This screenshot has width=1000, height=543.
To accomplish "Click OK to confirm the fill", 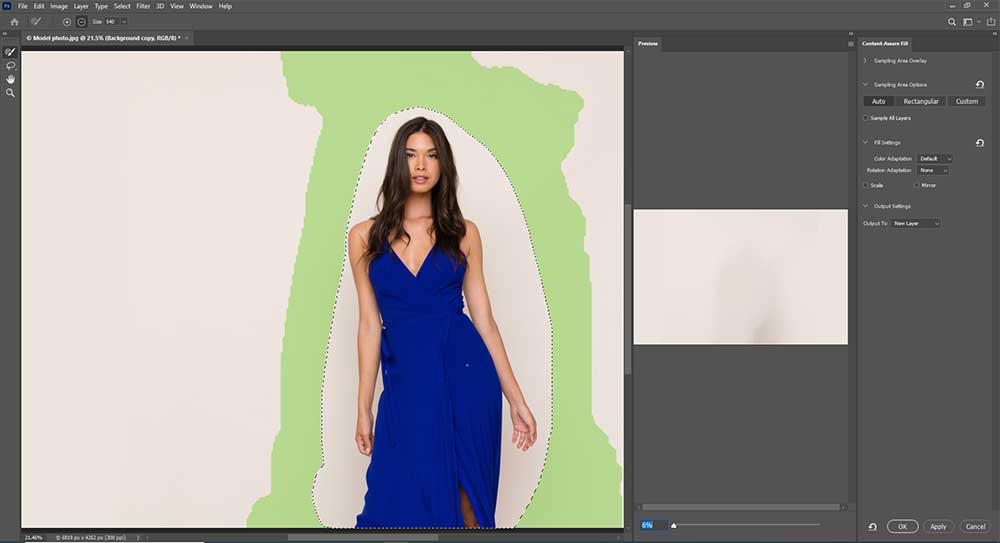I will click(902, 526).
